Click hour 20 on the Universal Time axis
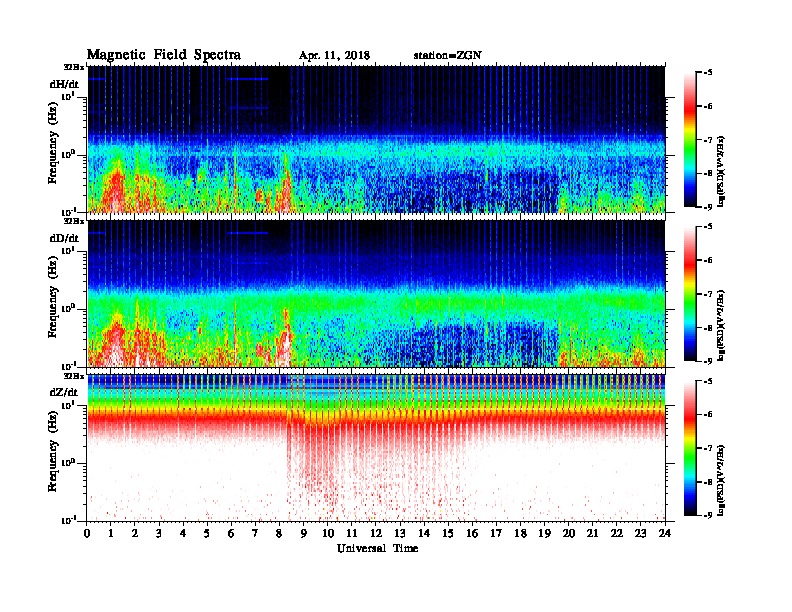This screenshot has height=612, width=792. 568,533
